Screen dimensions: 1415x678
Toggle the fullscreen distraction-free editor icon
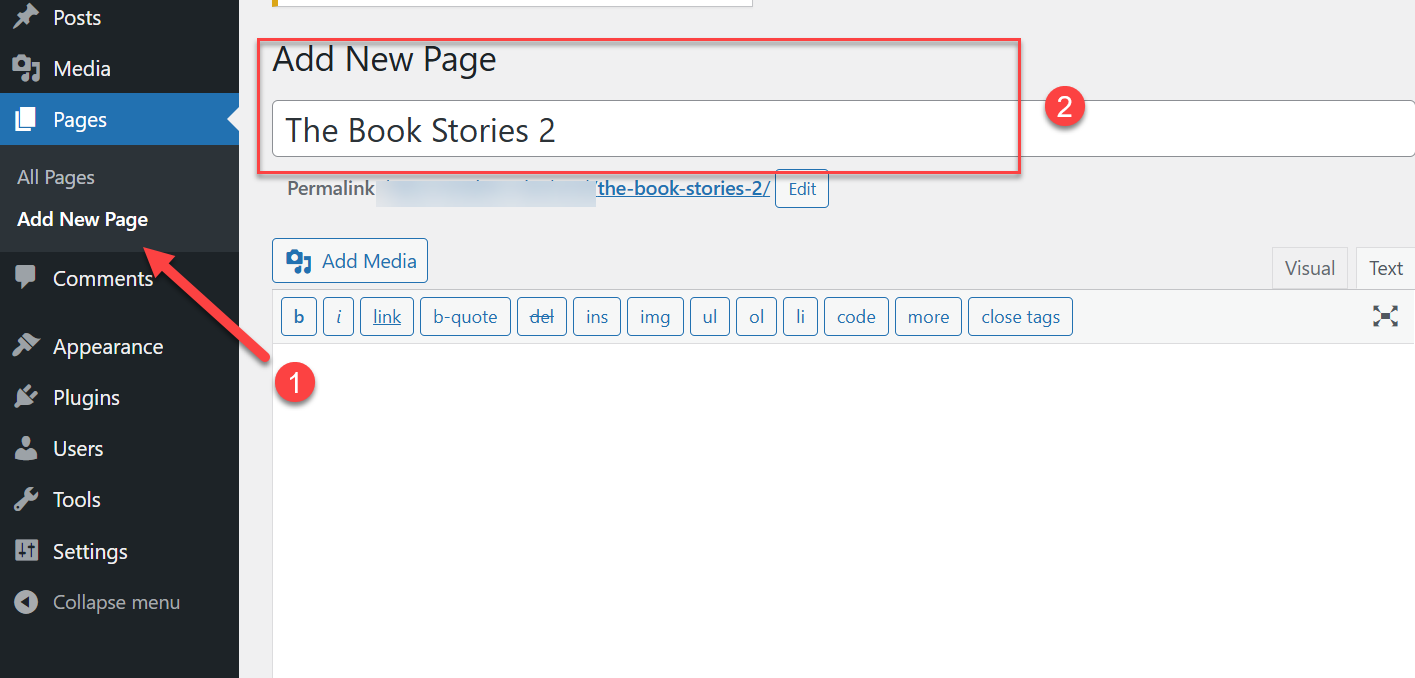(x=1385, y=317)
